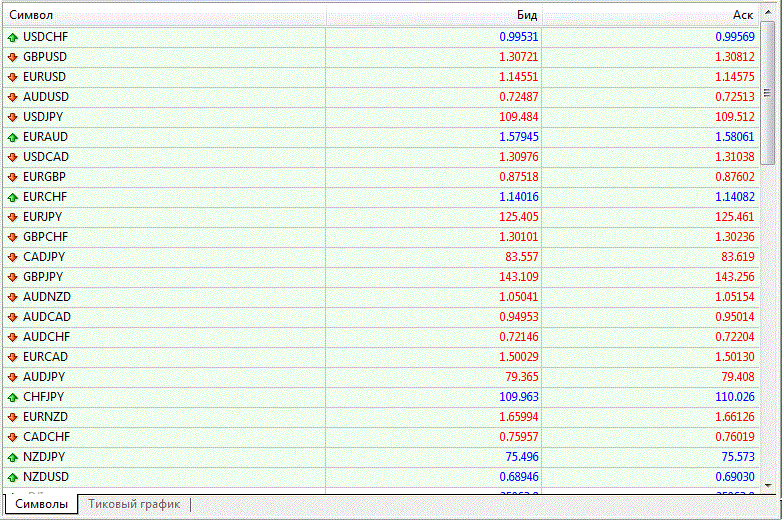Click the NZDUSD up arrow icon
The image size is (782, 521).
tap(12, 477)
